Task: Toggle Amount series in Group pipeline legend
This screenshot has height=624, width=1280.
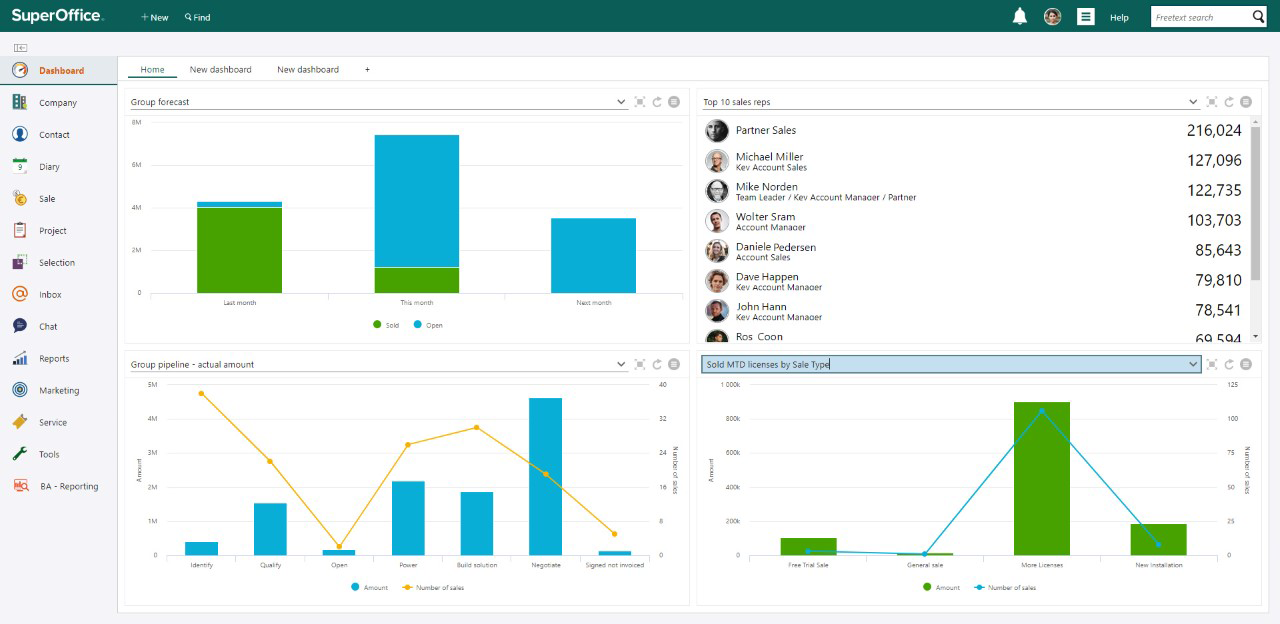Action: (370, 587)
